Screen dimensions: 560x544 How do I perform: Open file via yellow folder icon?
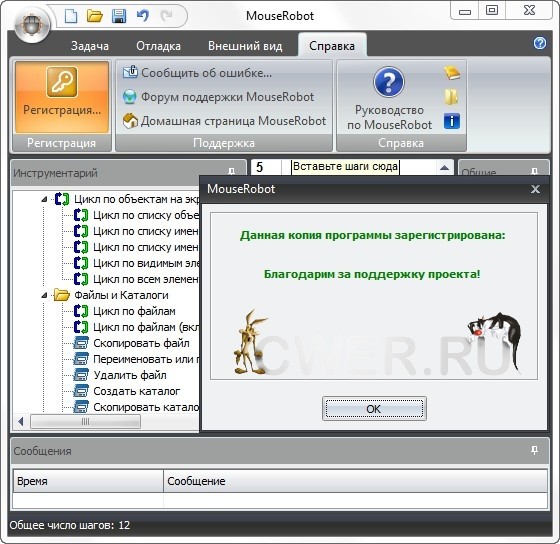(x=95, y=16)
